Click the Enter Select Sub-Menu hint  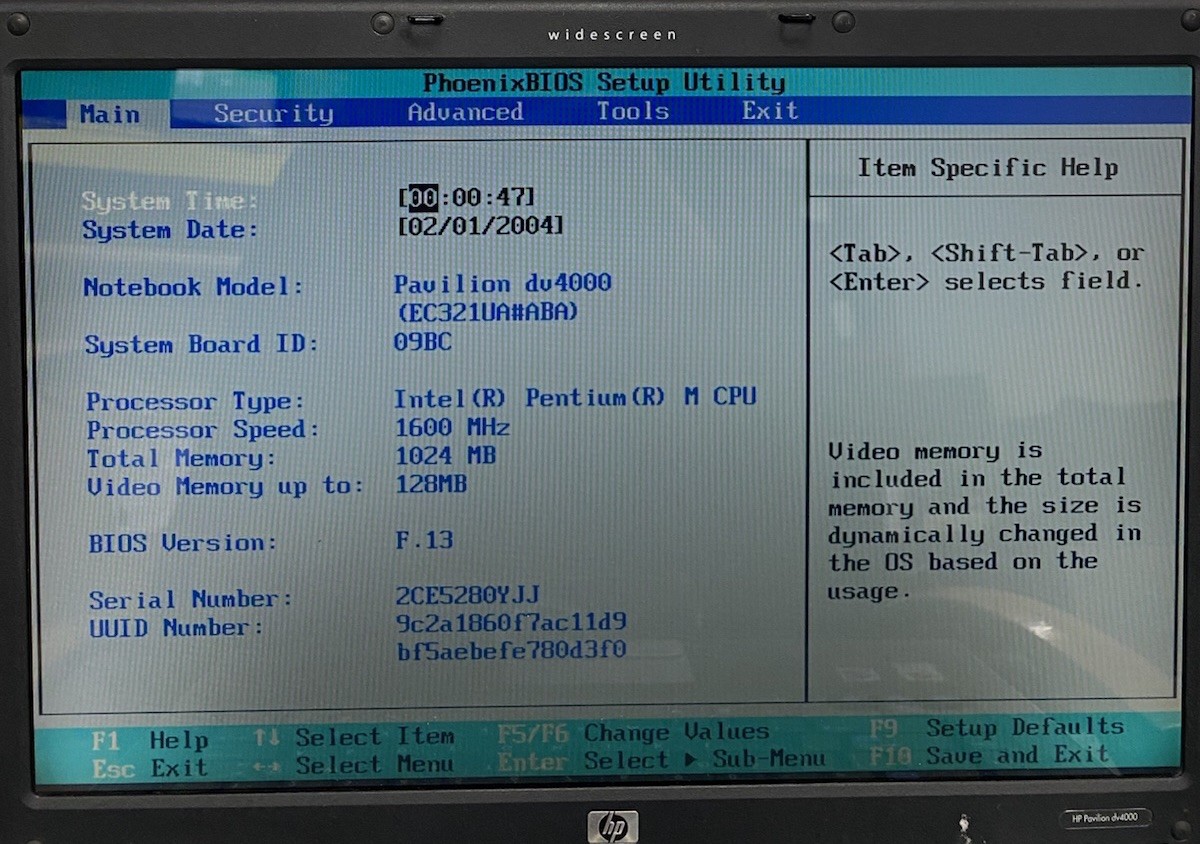tap(661, 761)
